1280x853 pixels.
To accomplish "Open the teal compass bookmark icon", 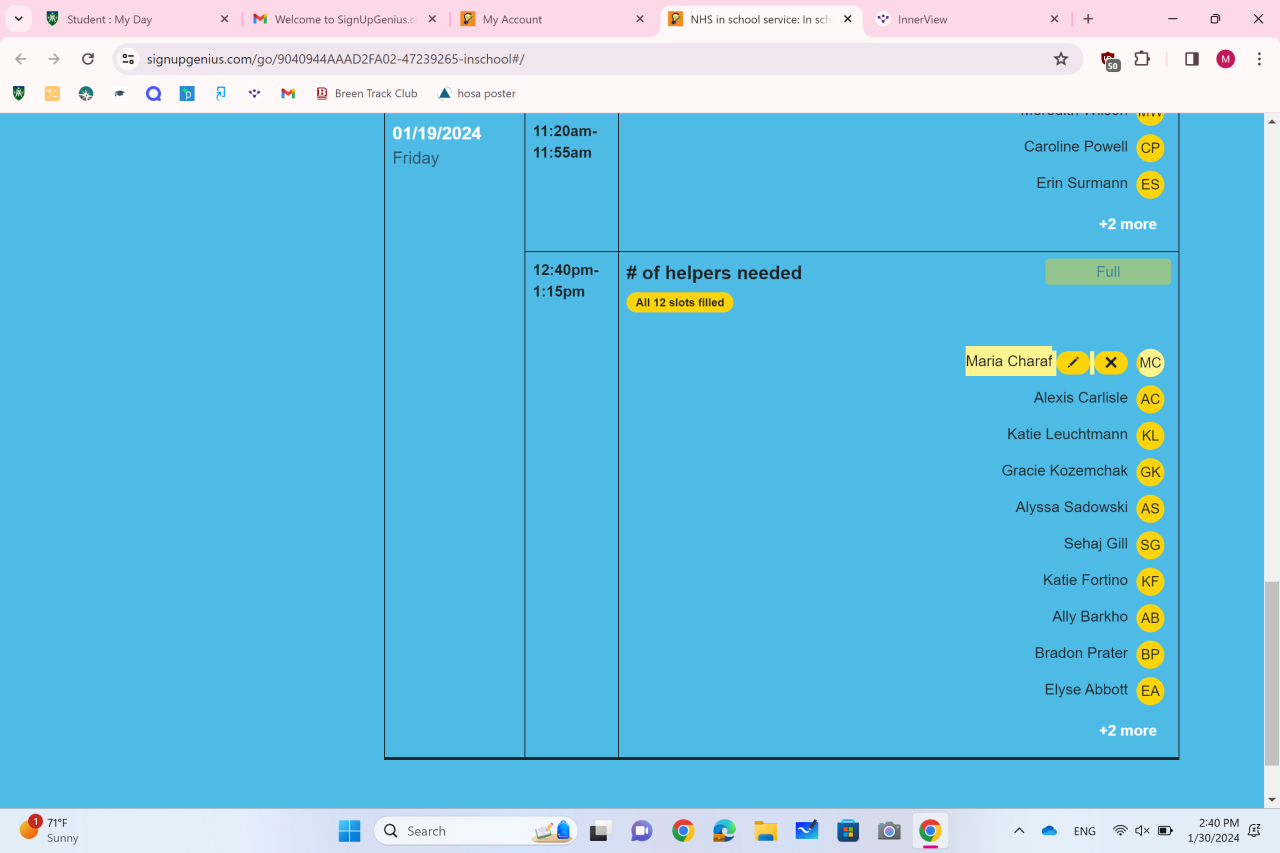I will pyautogui.click(x=86, y=93).
